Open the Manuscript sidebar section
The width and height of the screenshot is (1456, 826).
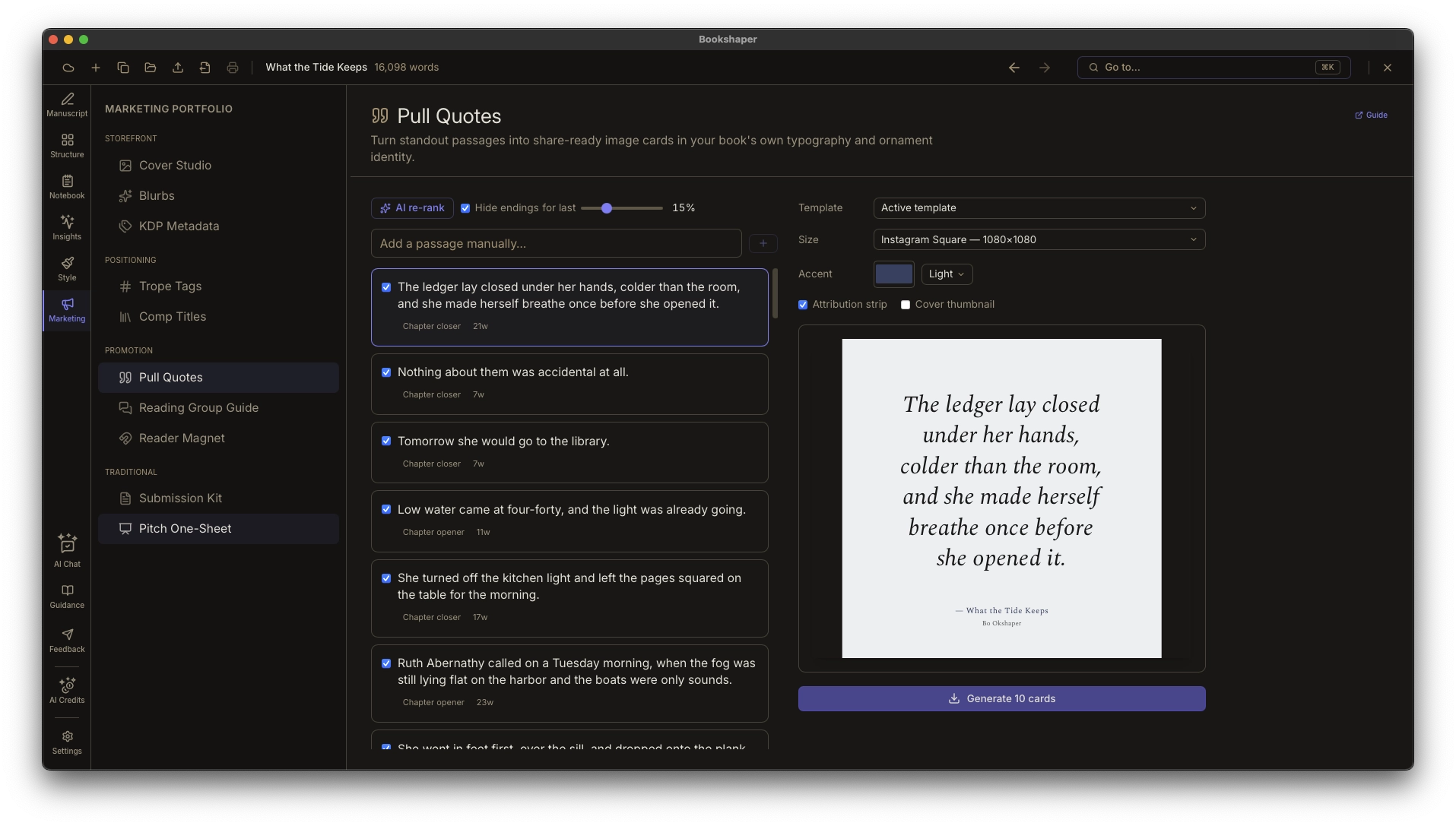67,105
